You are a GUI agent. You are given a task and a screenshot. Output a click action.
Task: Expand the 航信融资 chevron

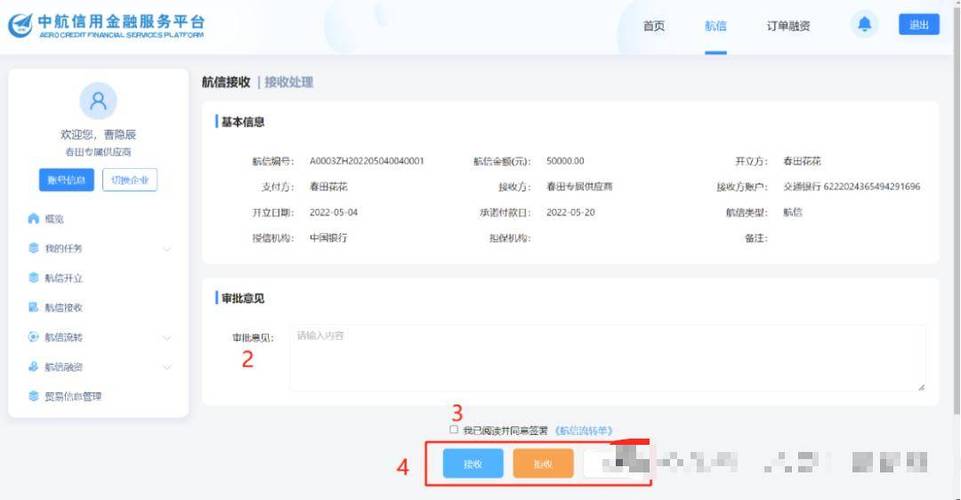pyautogui.click(x=167, y=367)
